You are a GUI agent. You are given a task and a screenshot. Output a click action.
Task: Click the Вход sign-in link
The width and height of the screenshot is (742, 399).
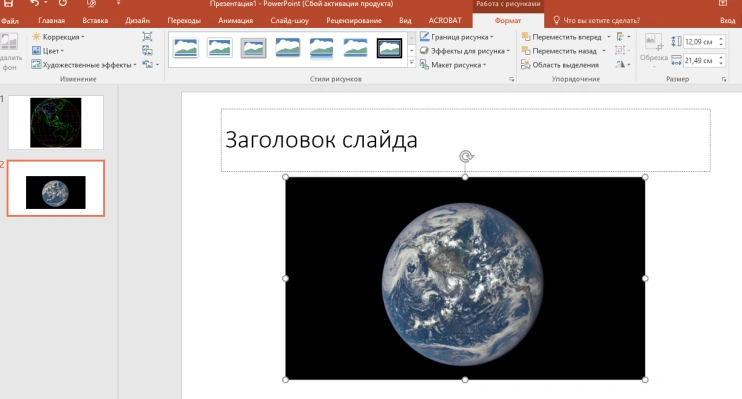click(727, 20)
